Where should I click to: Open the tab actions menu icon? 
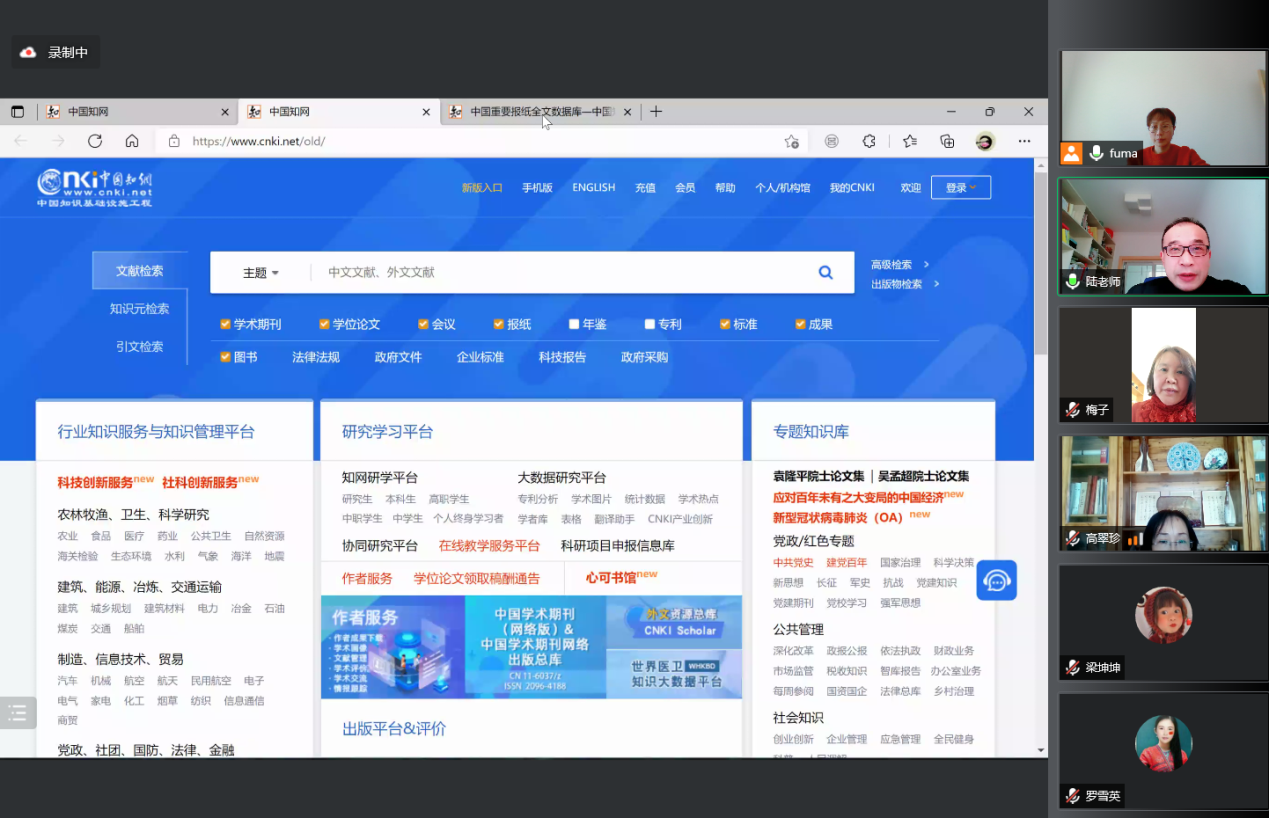click(17, 112)
